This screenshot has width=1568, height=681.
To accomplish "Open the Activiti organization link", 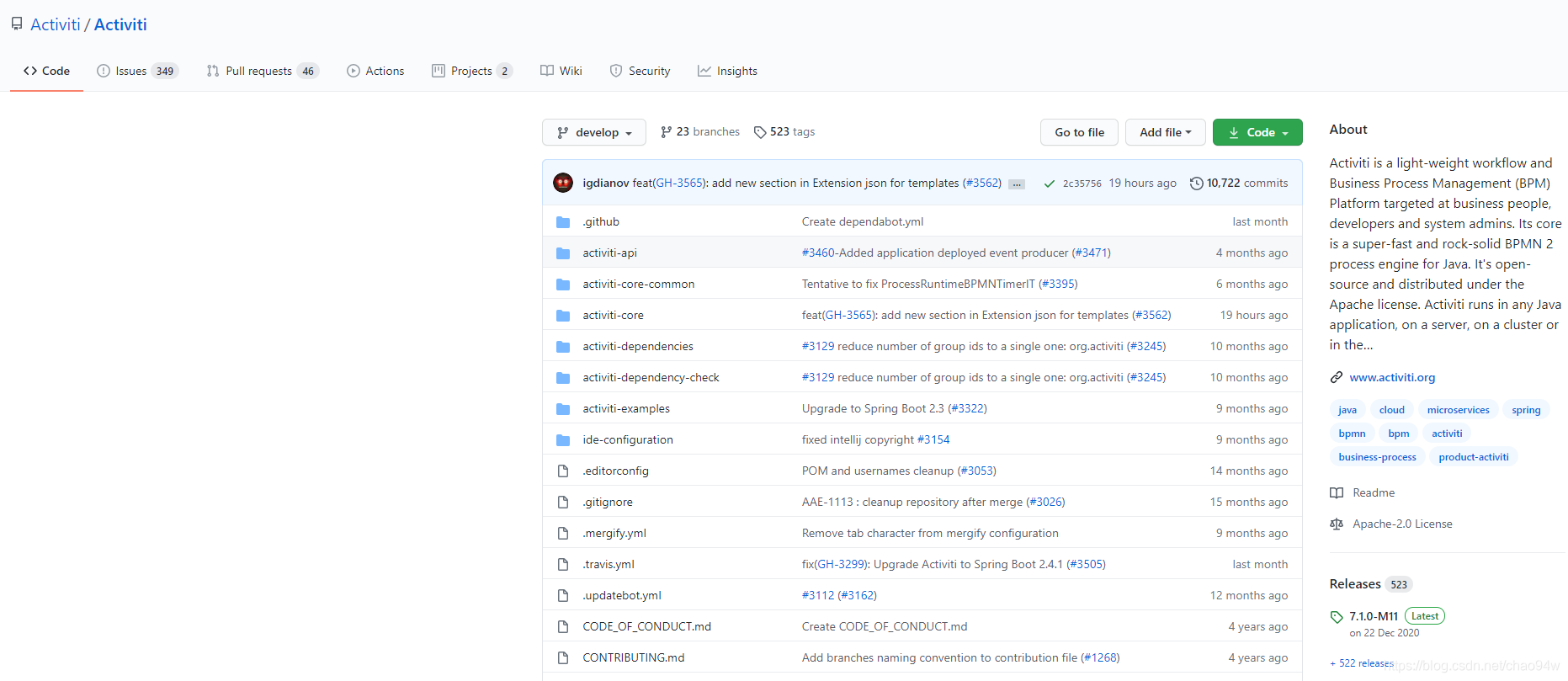I will coord(56,24).
